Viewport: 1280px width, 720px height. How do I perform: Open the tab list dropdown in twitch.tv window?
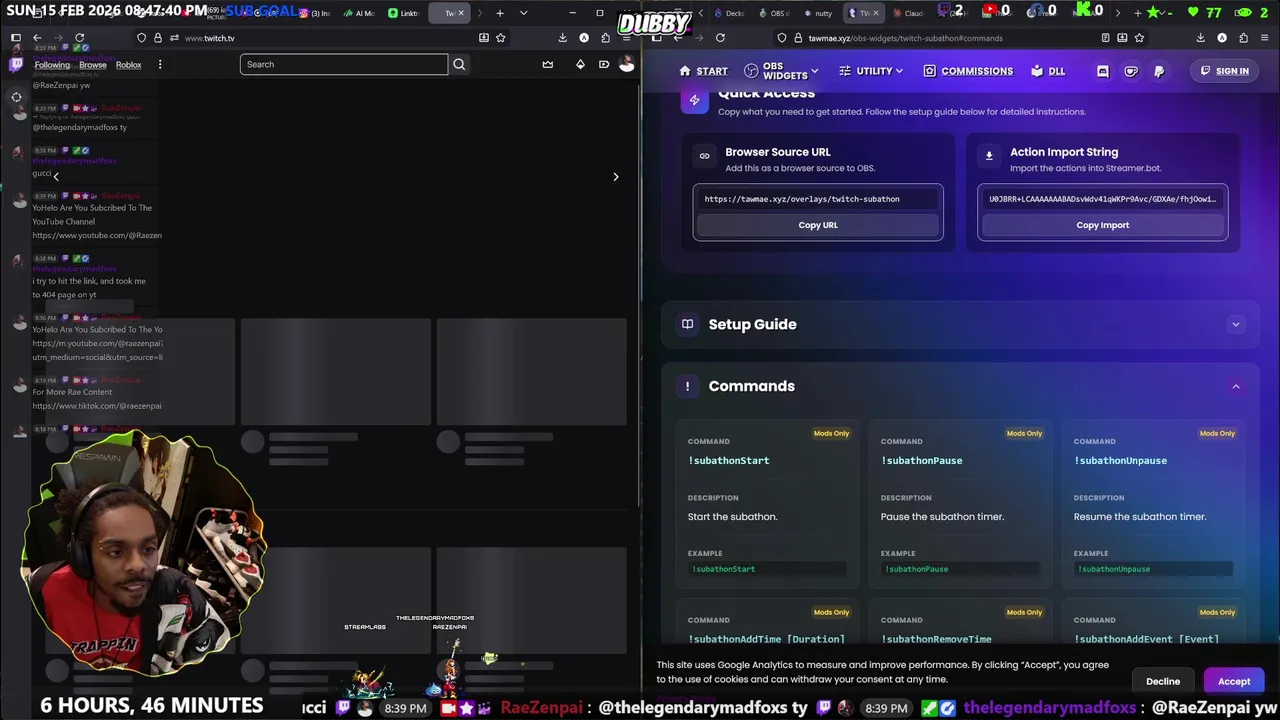[x=523, y=13]
